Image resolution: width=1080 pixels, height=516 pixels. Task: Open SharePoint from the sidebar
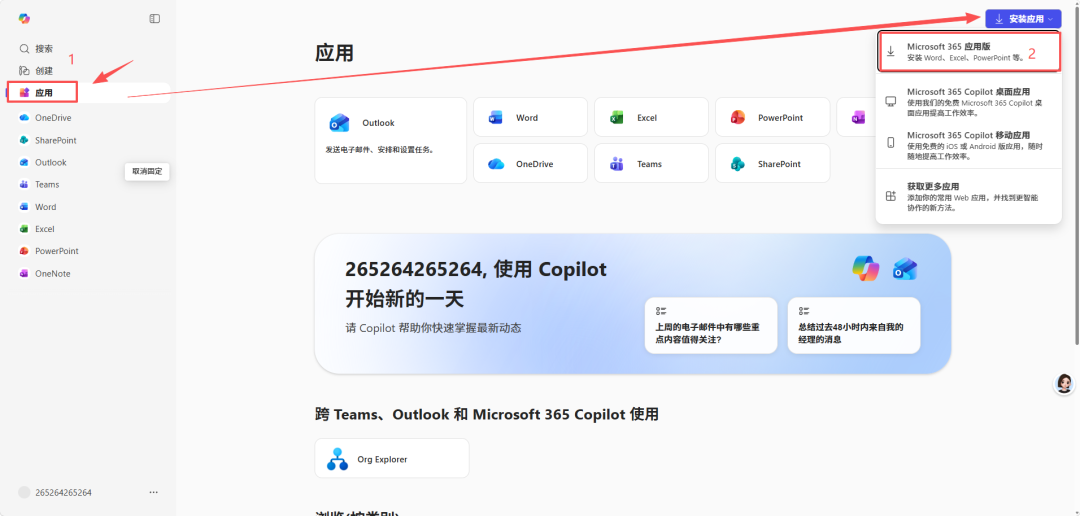48,140
